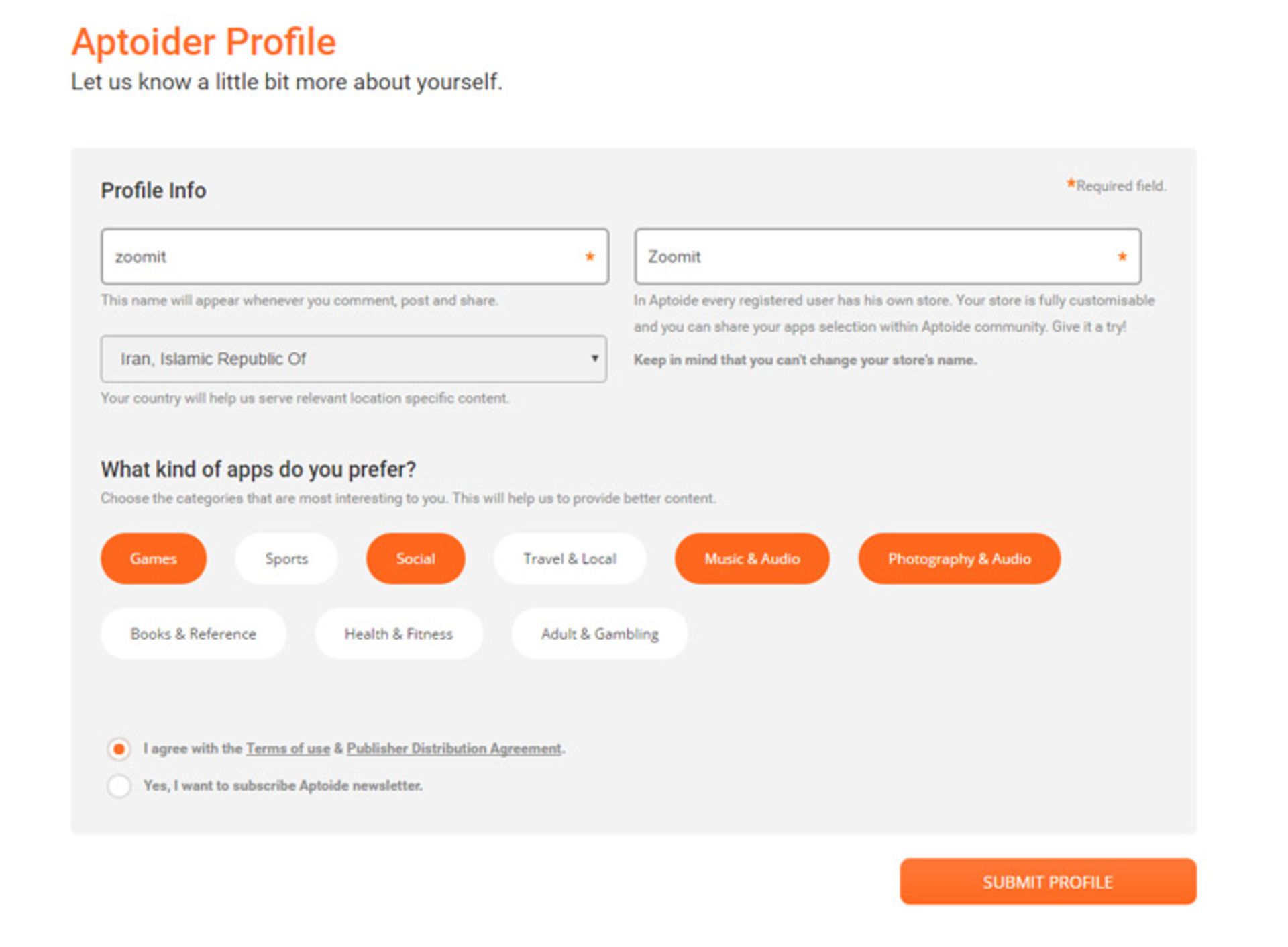The height and width of the screenshot is (947, 1288).
Task: Select the Sports category
Action: 286,558
